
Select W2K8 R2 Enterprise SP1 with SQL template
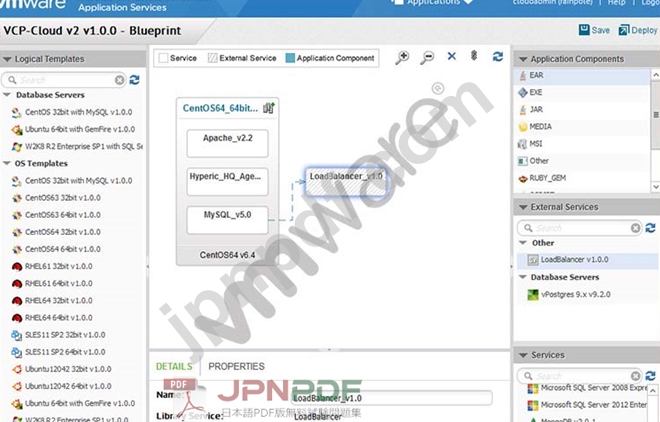coord(77,146)
